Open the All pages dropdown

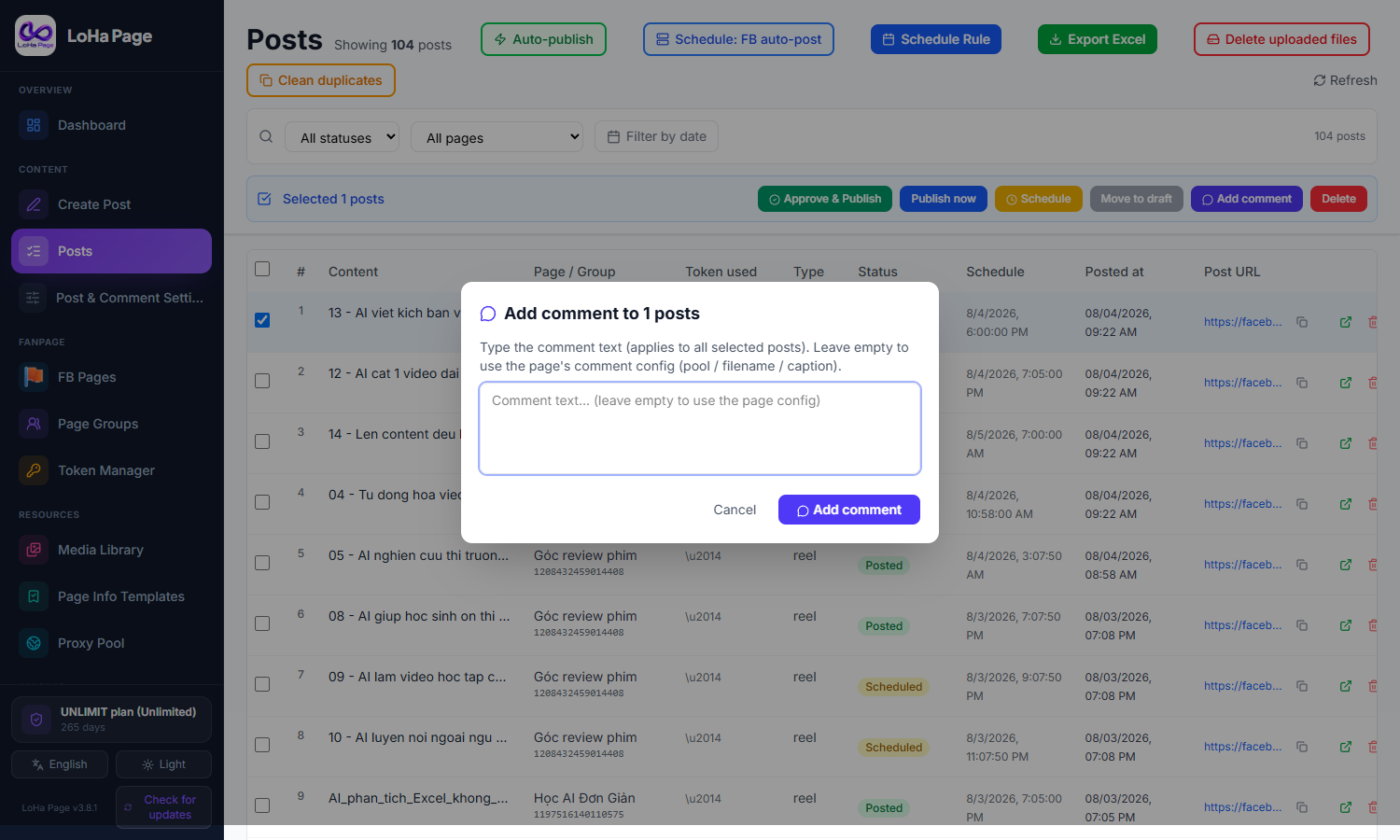coord(497,137)
